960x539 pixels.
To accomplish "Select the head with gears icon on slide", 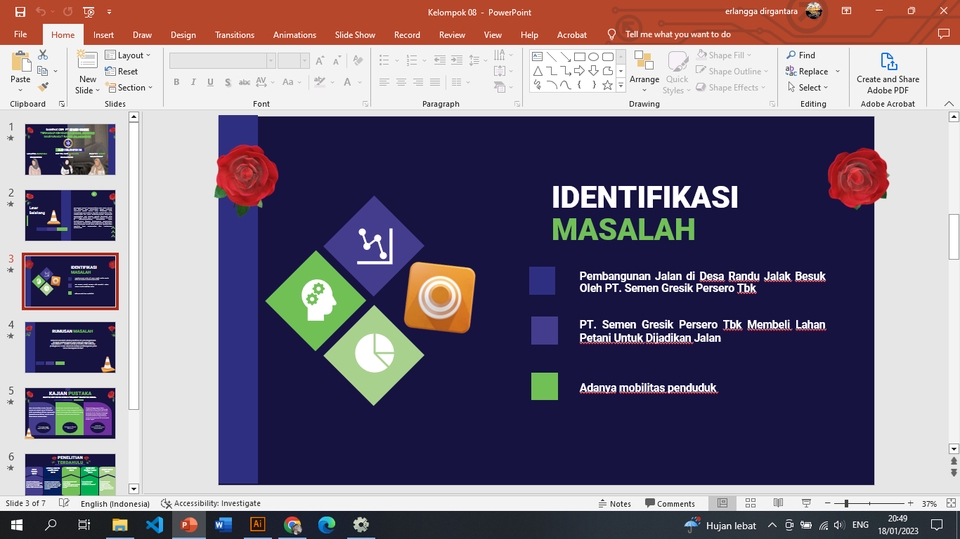I will [316, 301].
